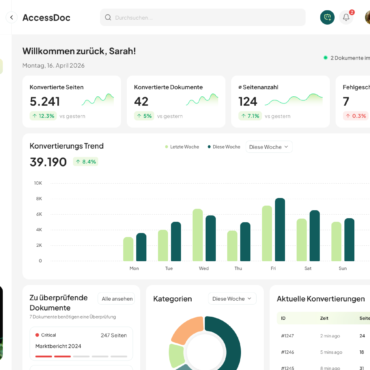Open Diese Woche dropdown in Kategorien

click(x=232, y=299)
